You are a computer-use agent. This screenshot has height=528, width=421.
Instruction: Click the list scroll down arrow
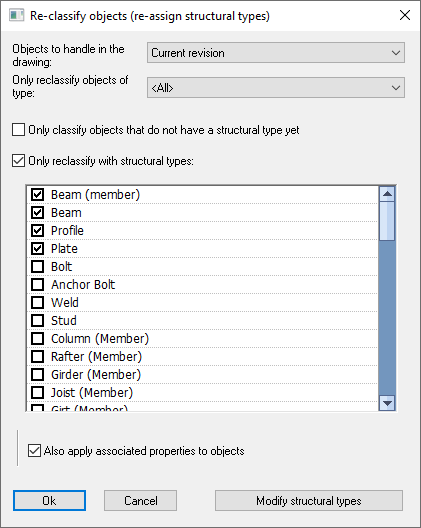coord(387,403)
